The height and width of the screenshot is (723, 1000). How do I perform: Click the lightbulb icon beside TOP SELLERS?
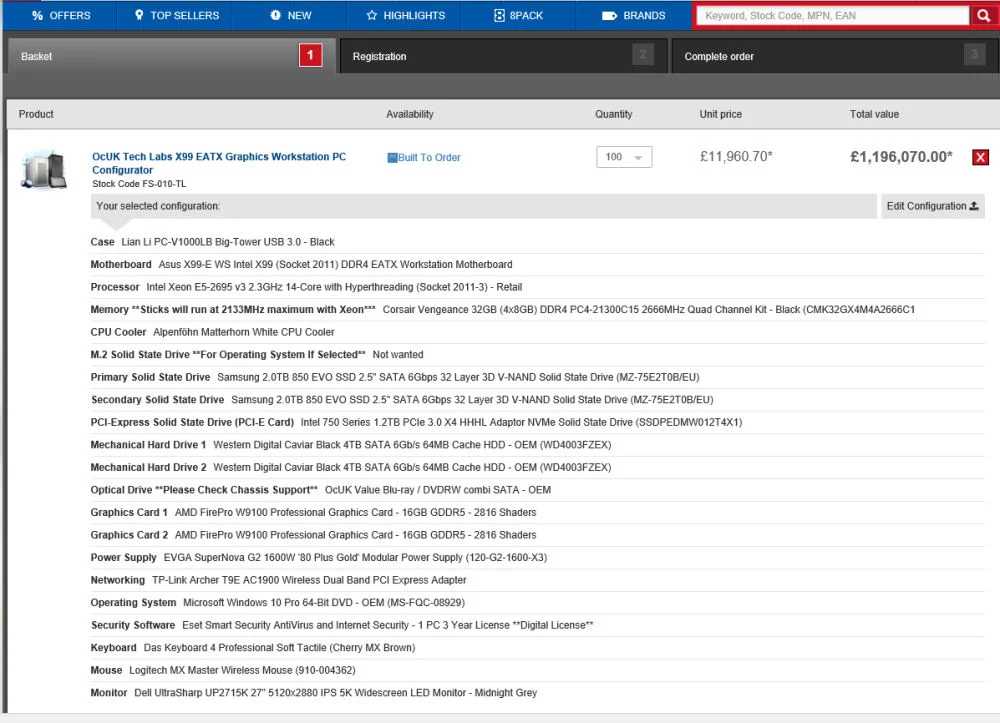(x=139, y=15)
